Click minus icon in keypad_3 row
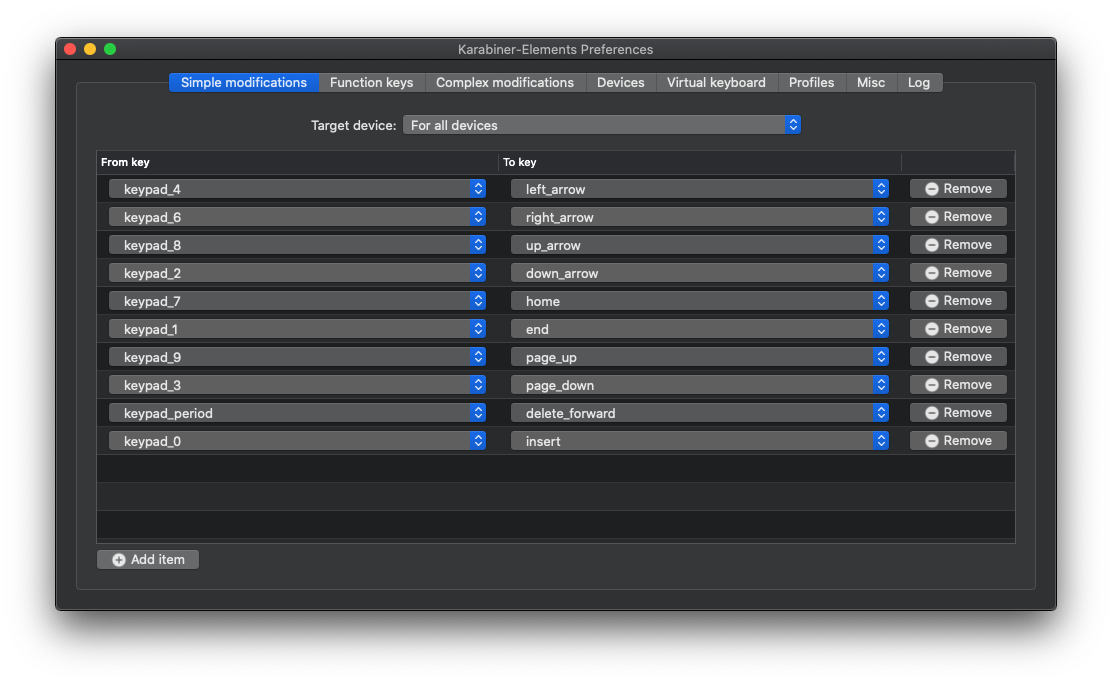The image size is (1112, 684). (932, 385)
